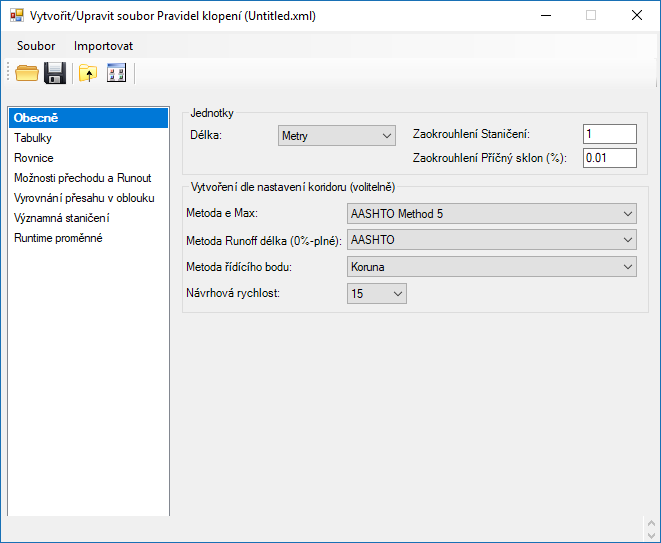Select Významná staničení entry
661x543 pixels.
pos(89,218)
